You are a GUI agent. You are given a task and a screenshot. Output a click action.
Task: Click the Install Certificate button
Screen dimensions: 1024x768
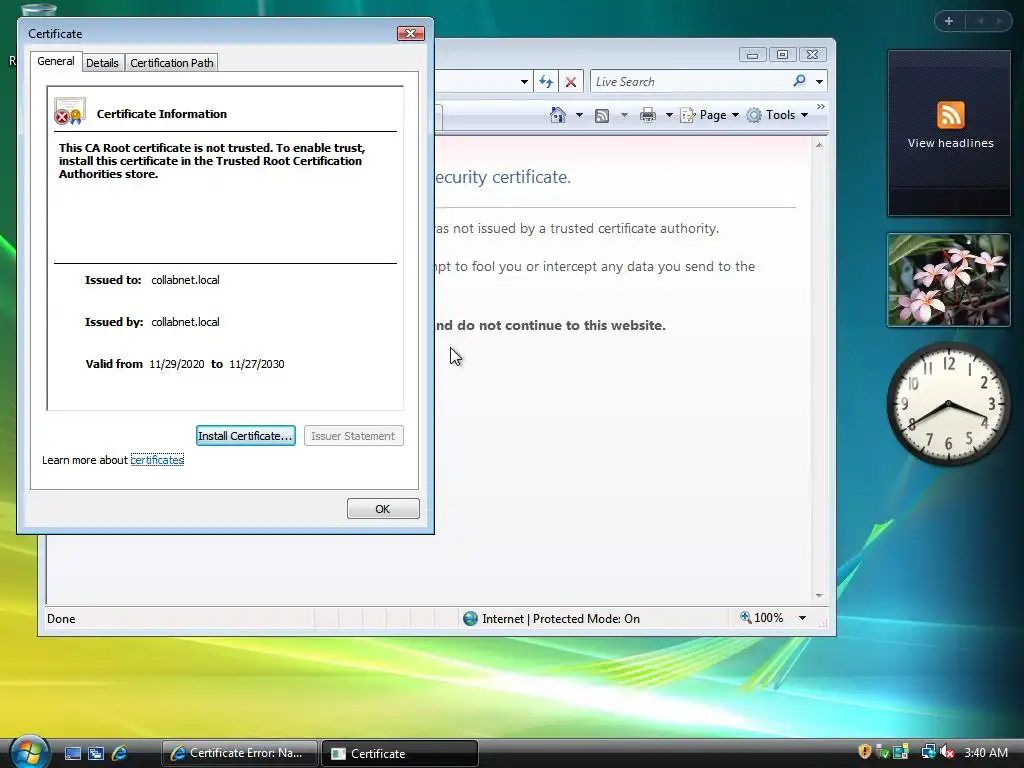[x=246, y=436]
